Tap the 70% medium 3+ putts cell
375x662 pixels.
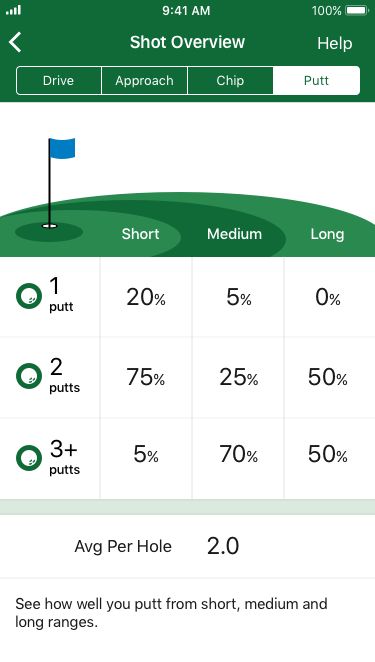(x=238, y=455)
